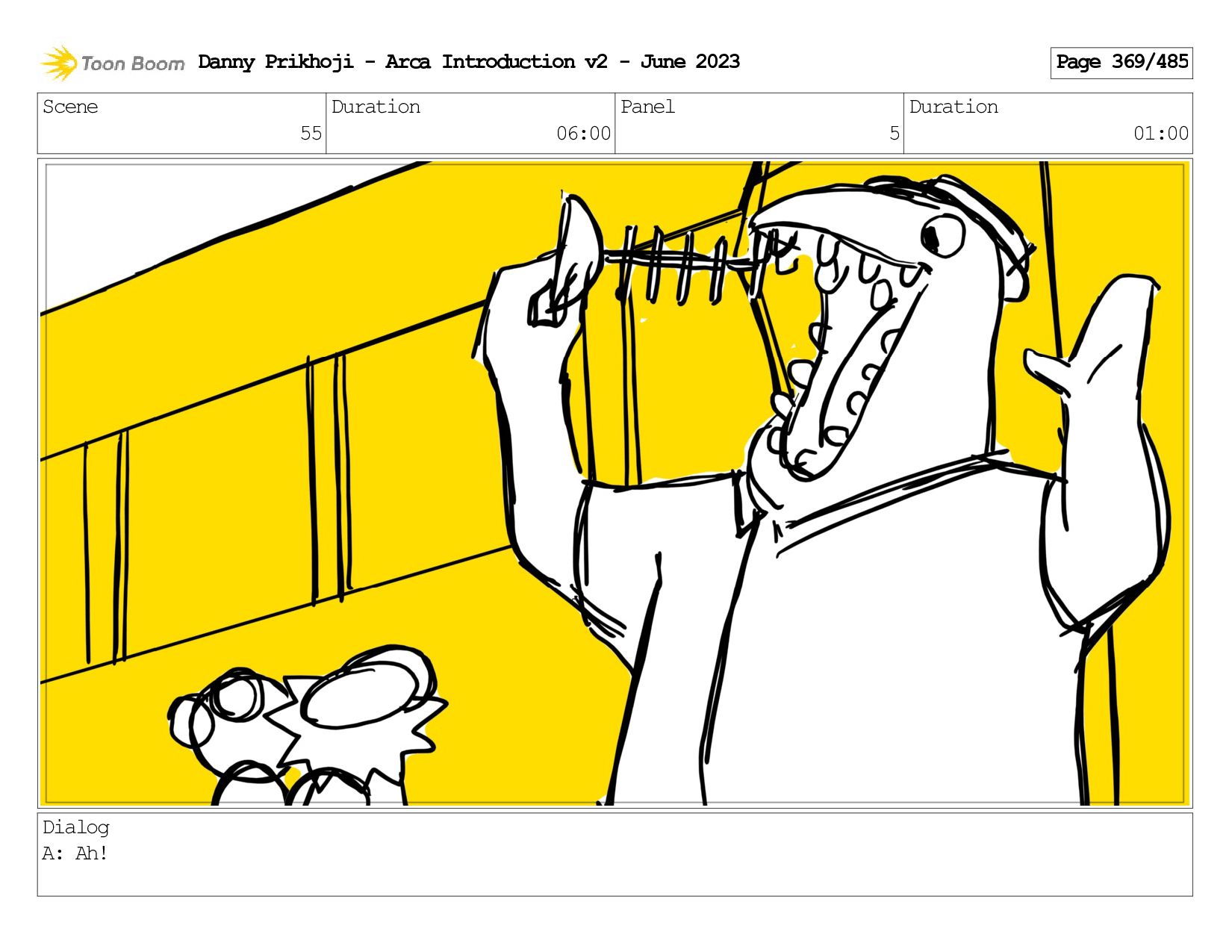
Task: Select the panel number '5'
Action: coord(895,134)
